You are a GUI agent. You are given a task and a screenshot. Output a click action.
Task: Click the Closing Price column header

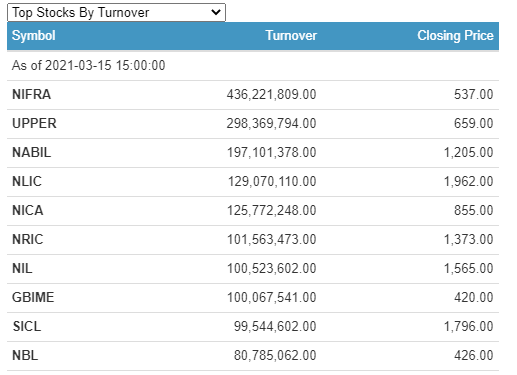pos(455,35)
